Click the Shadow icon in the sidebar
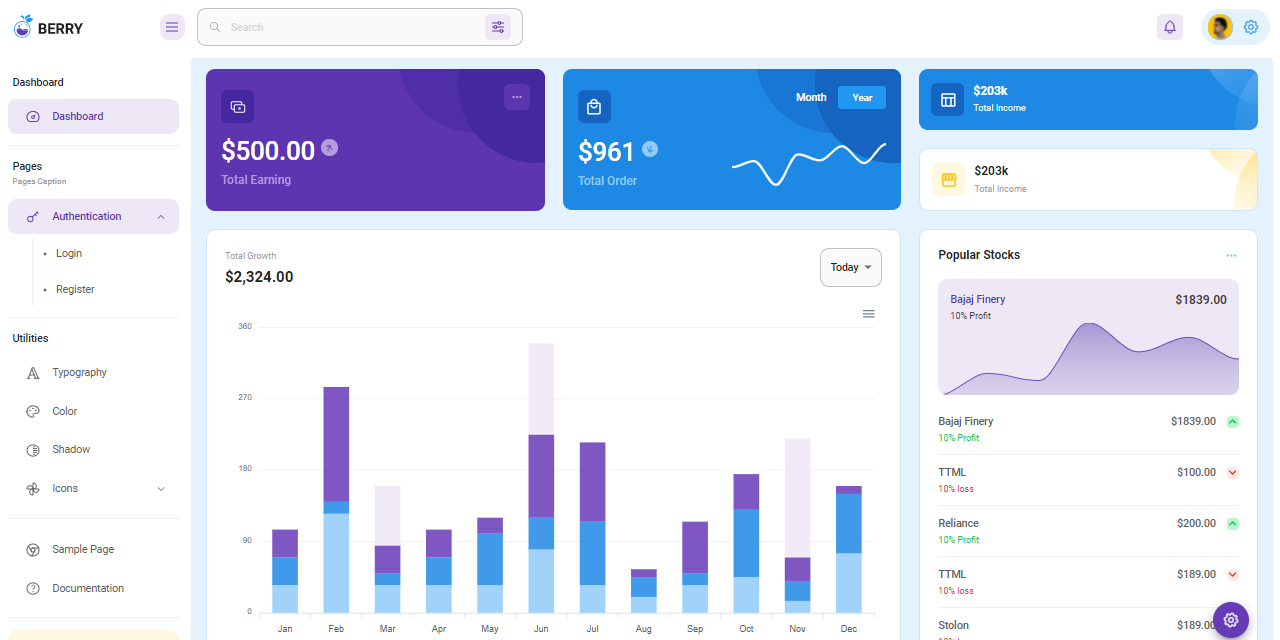This screenshot has width=1280, height=640. pyautogui.click(x=34, y=449)
